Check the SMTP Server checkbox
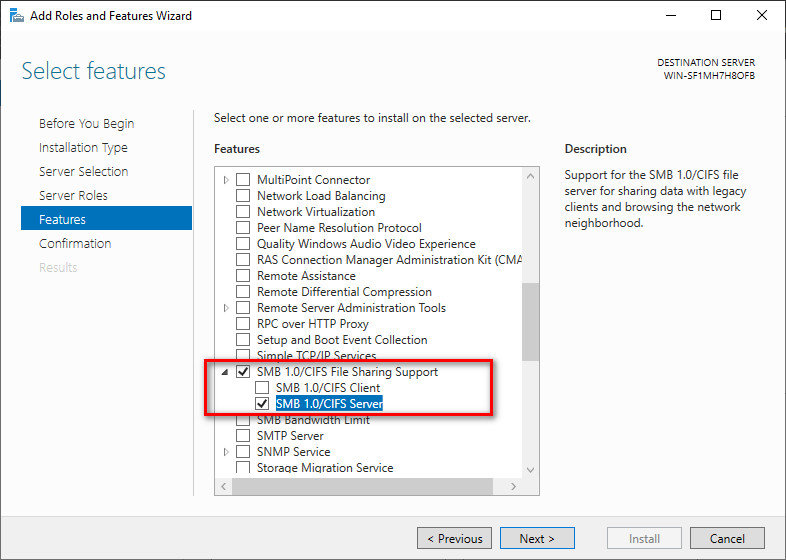 pos(243,436)
